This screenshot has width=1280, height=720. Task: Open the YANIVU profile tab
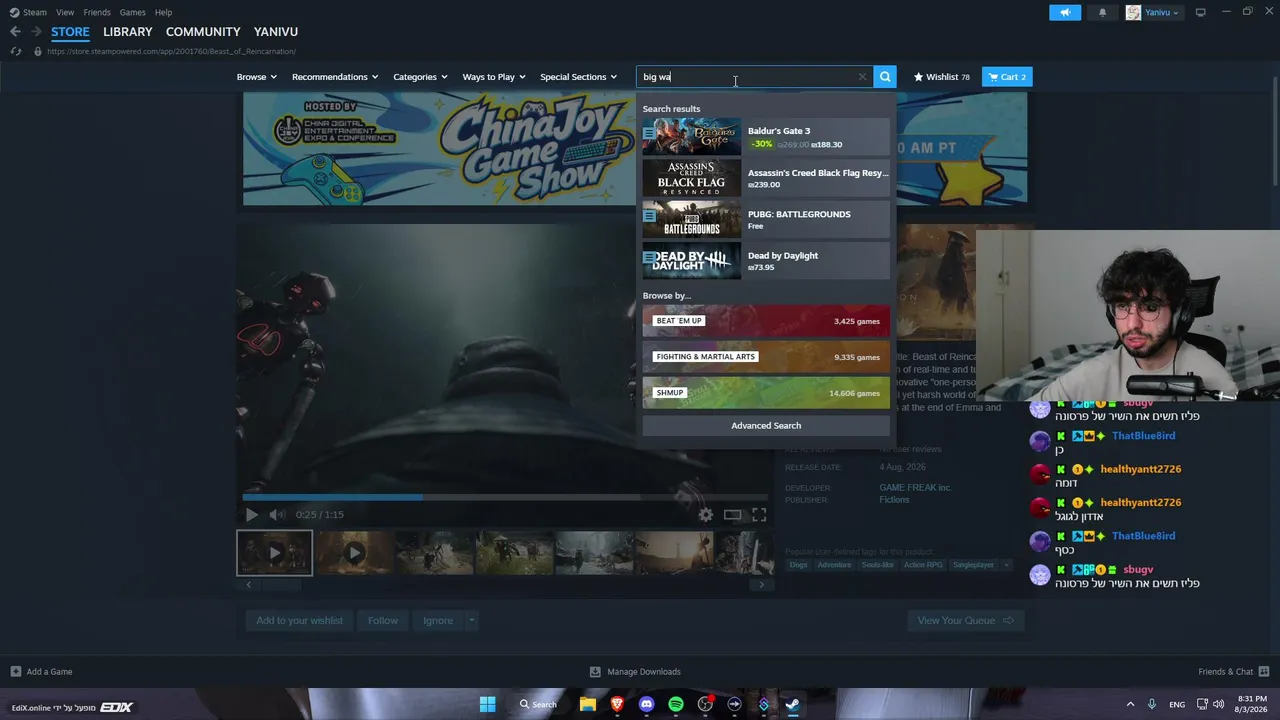point(276,32)
